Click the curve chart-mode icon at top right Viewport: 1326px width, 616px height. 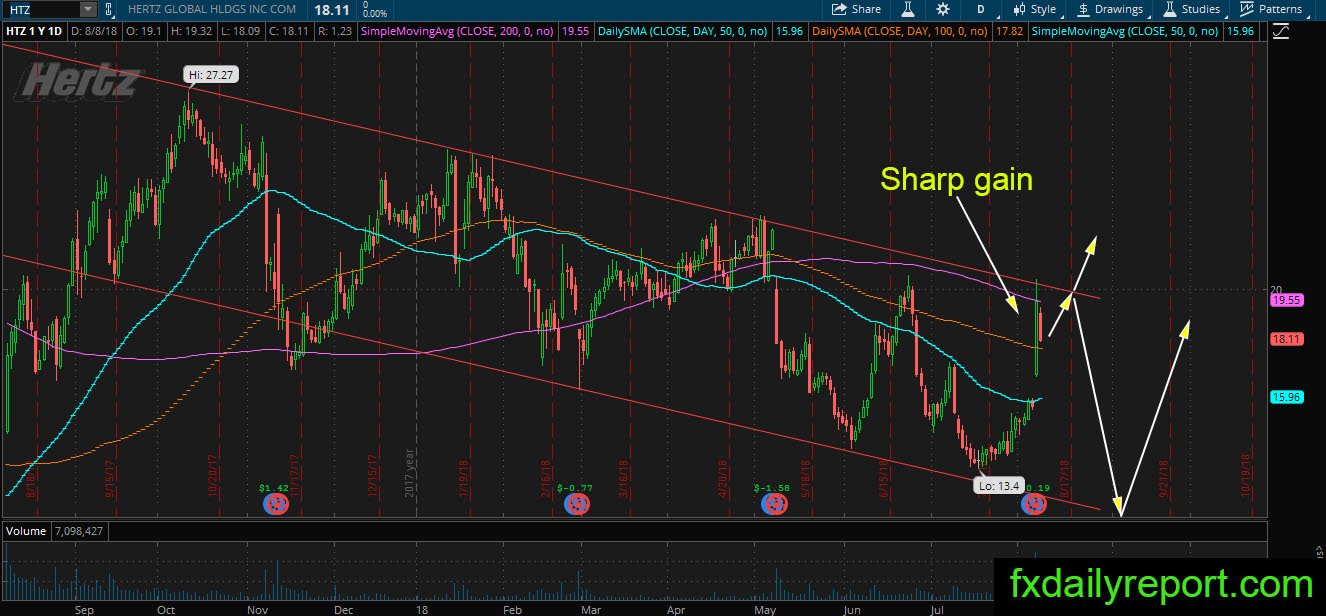tap(1283, 32)
